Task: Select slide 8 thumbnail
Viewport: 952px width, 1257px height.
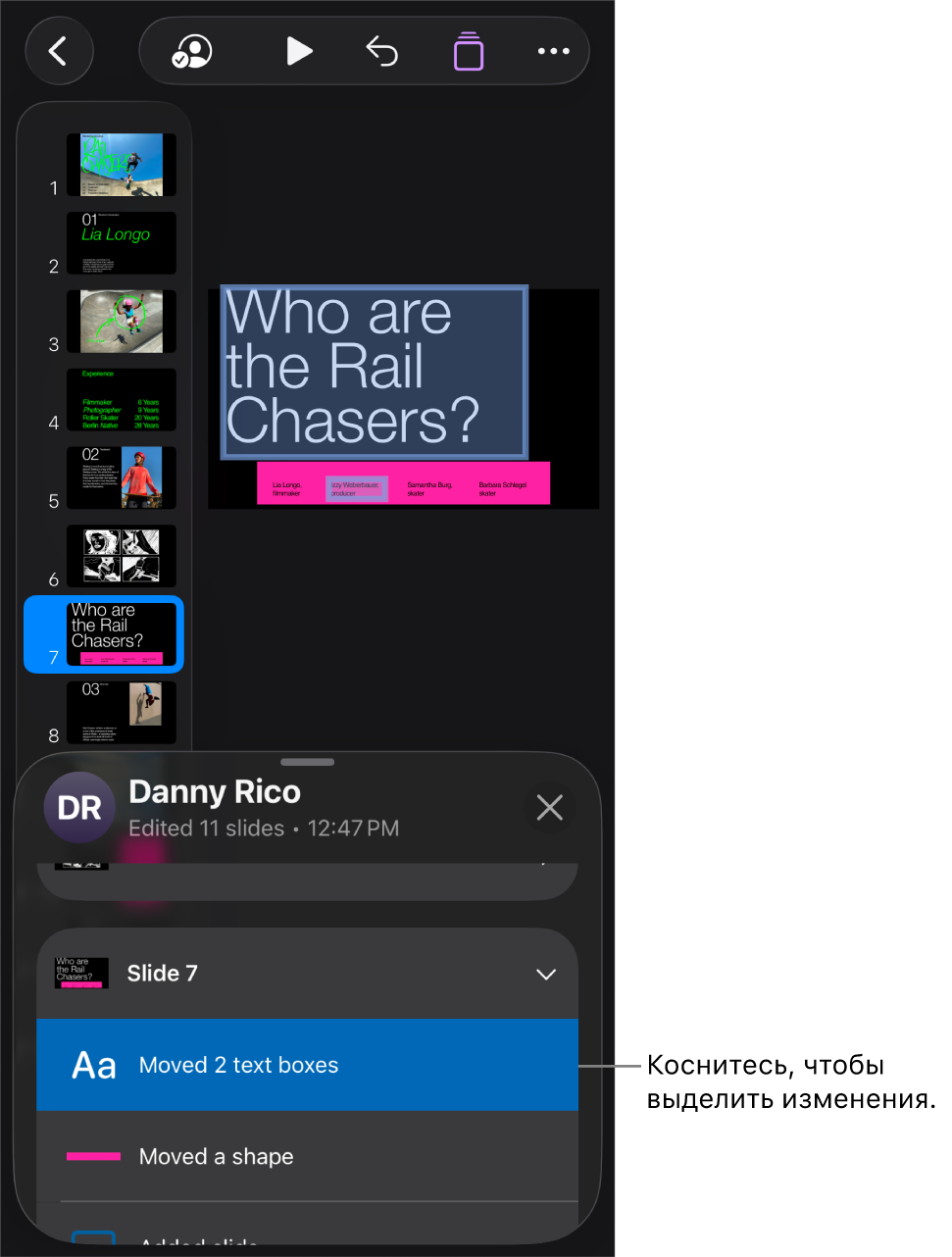Action: [x=122, y=712]
